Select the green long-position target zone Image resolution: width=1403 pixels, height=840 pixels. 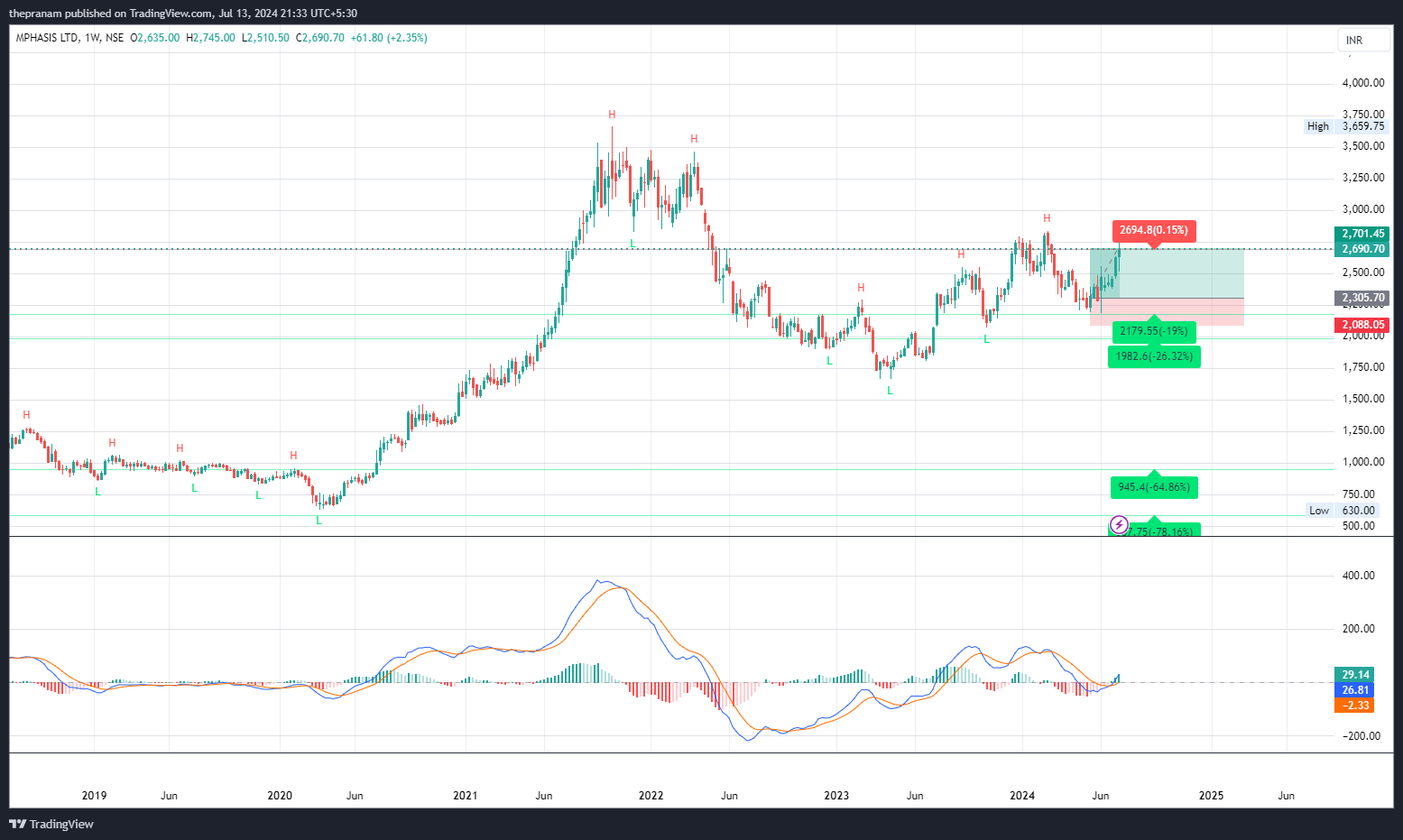click(1167, 273)
